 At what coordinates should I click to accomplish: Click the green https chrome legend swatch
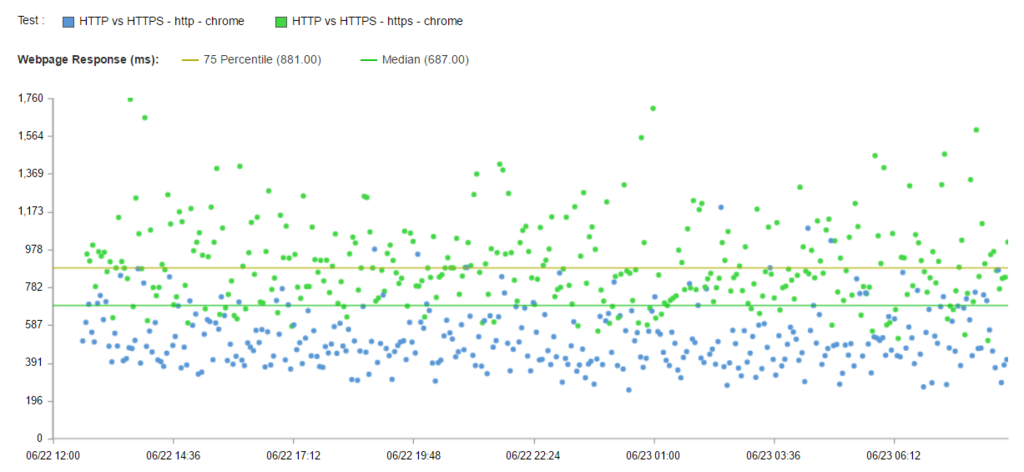coord(281,22)
